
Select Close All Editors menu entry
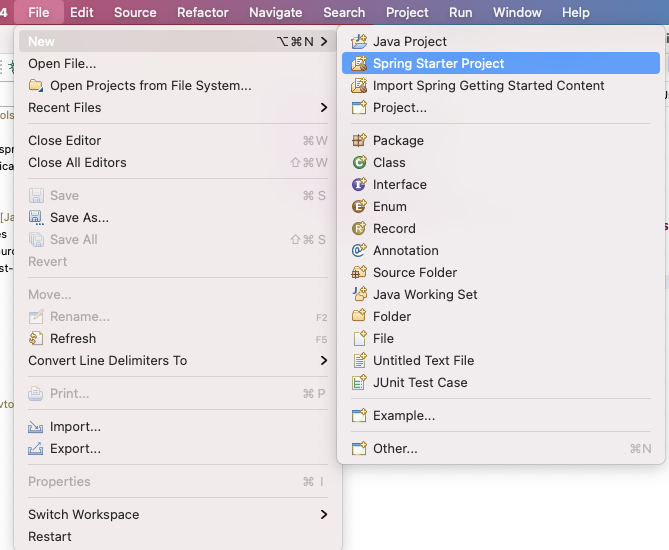(x=177, y=163)
